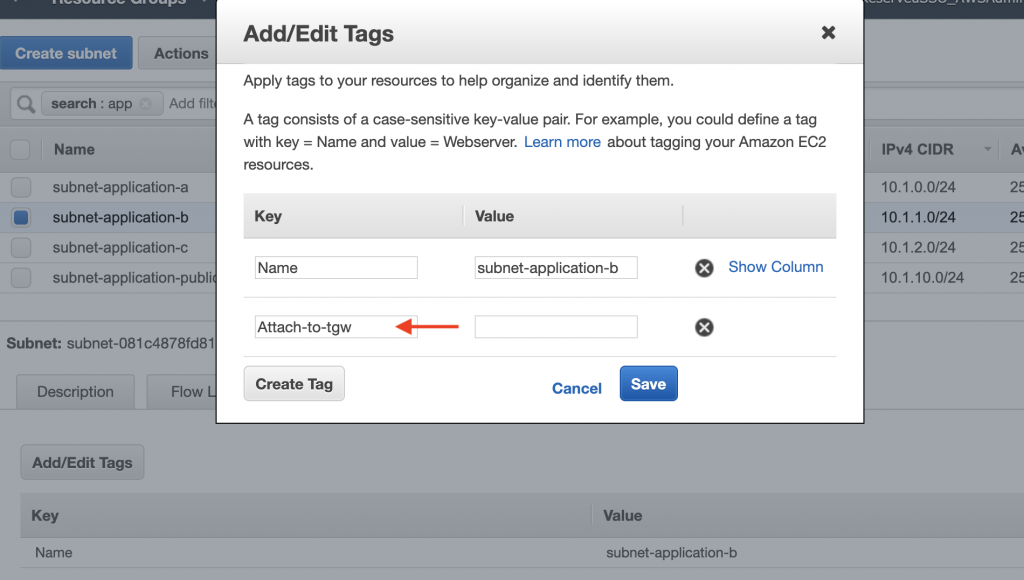The image size is (1024, 580).
Task: Close the Add/Edit Tags dialog
Action: click(828, 32)
